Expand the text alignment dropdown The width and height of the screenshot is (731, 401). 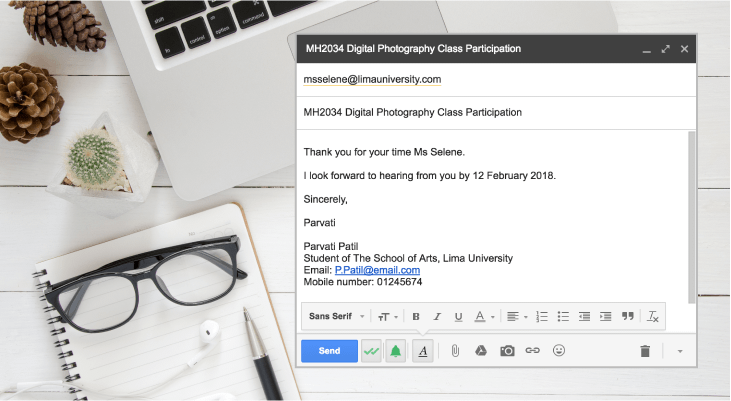(516, 317)
